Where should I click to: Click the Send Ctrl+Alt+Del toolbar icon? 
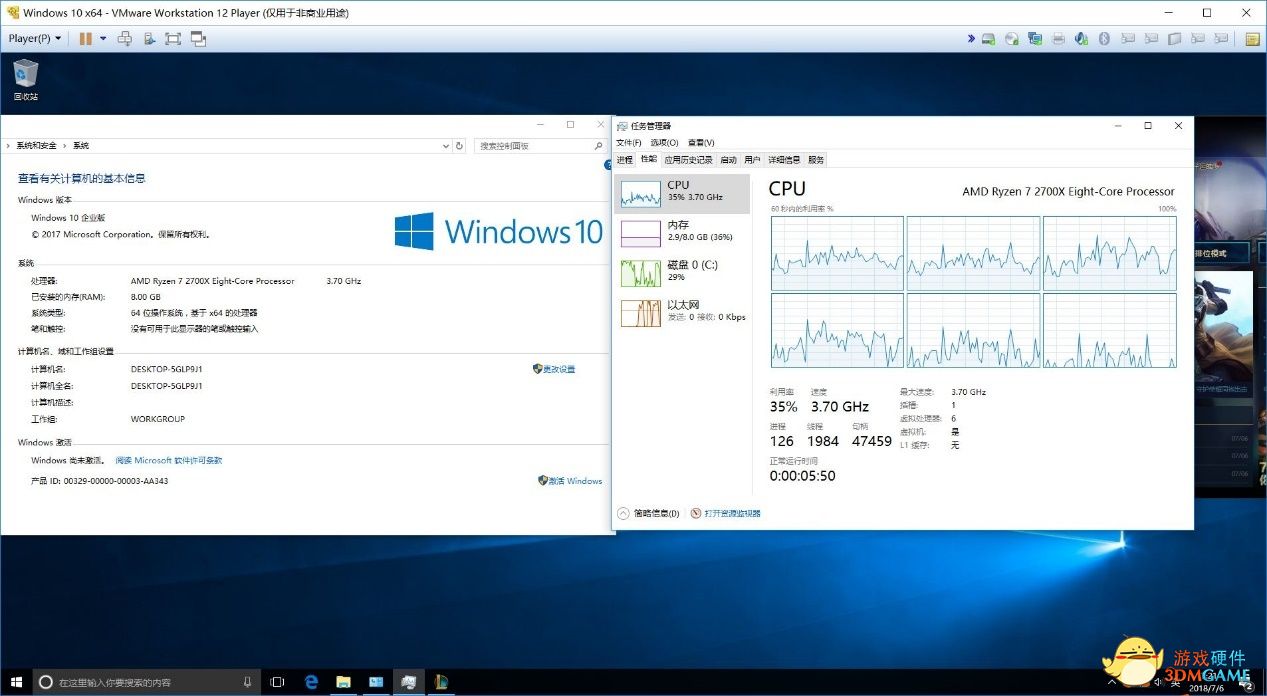pos(125,39)
